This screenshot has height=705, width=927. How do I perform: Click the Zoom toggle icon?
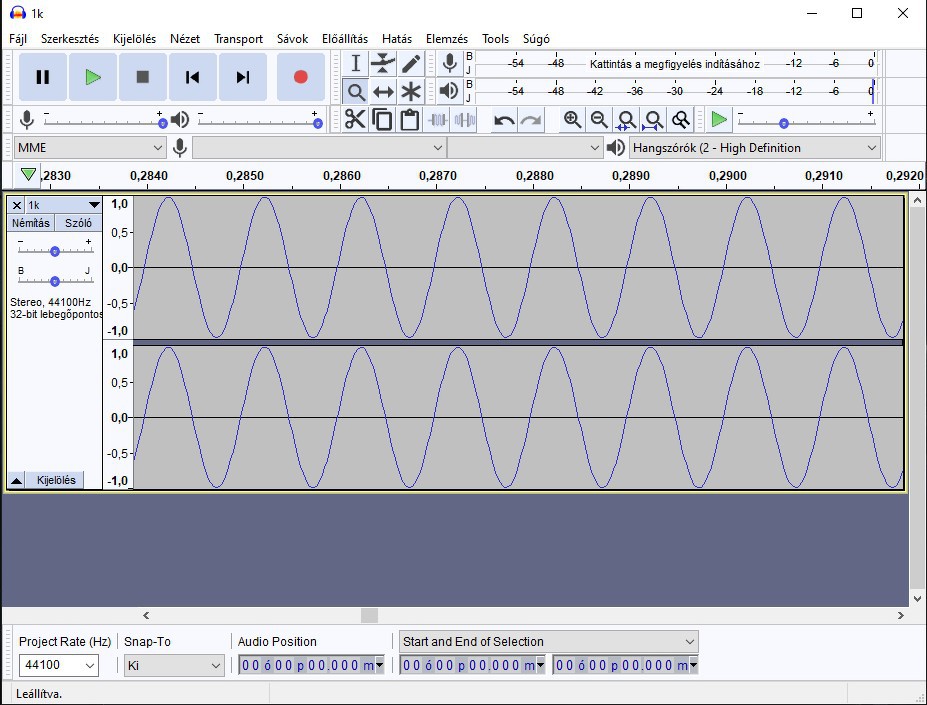680,120
